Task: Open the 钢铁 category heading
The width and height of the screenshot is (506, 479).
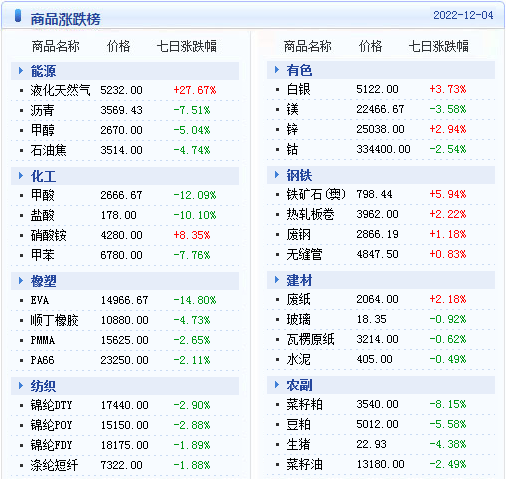Action: click(299, 175)
